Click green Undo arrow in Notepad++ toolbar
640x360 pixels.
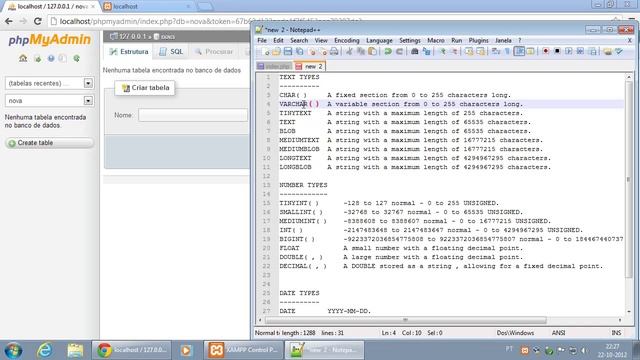[388, 51]
